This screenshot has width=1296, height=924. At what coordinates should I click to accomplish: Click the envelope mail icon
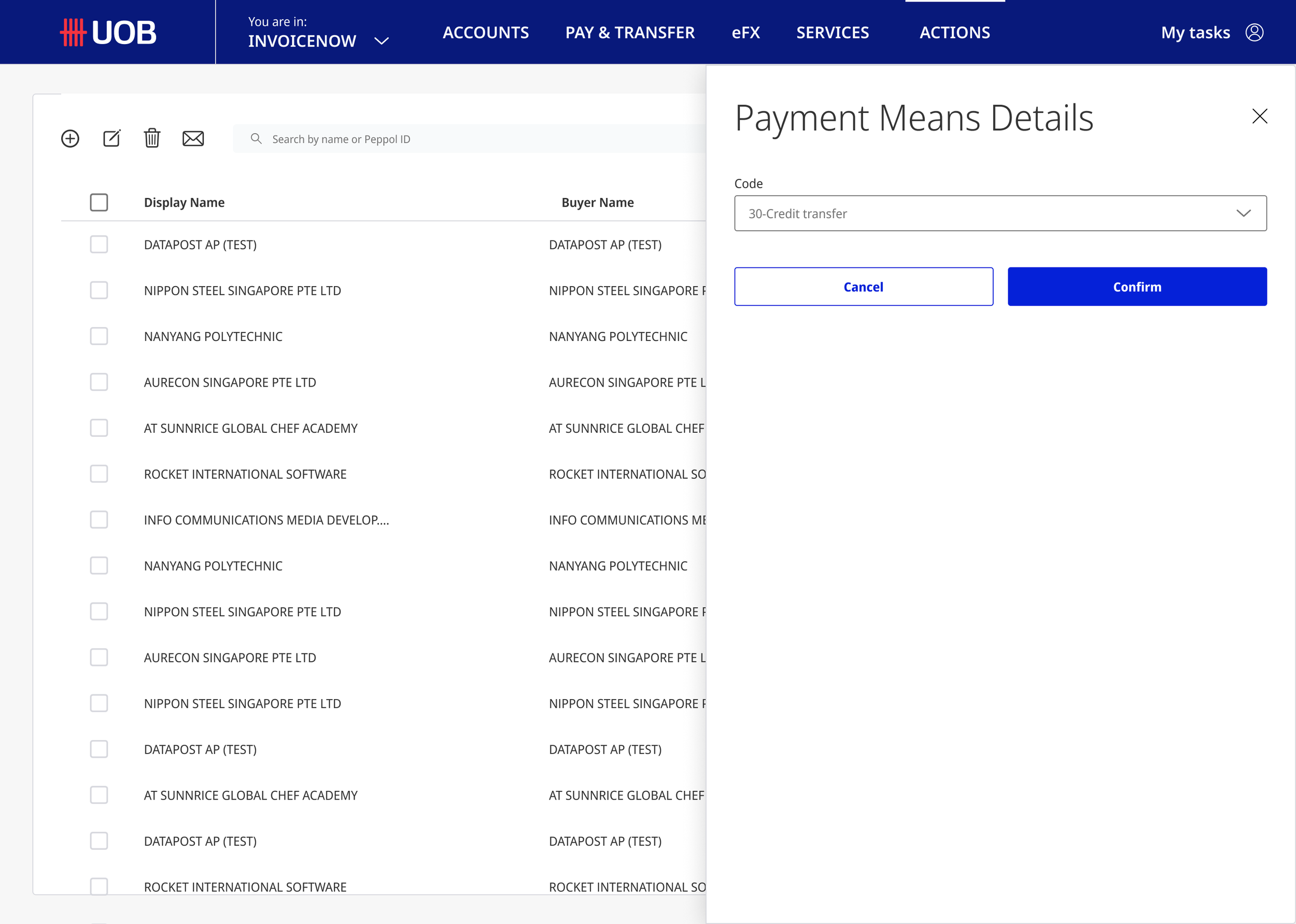193,139
